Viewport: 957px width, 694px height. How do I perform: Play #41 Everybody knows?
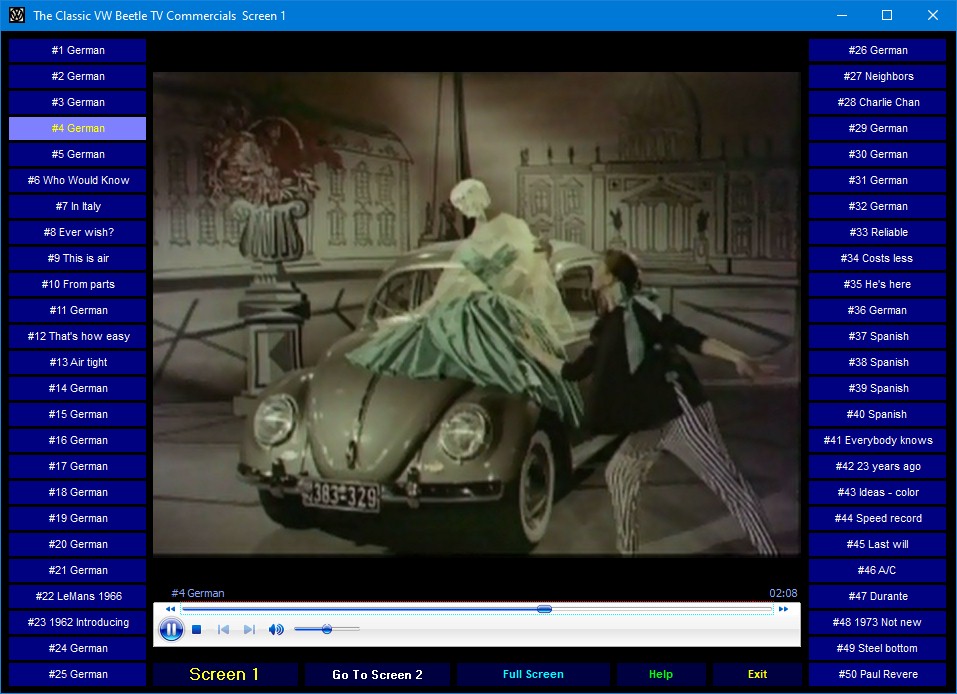pos(877,440)
